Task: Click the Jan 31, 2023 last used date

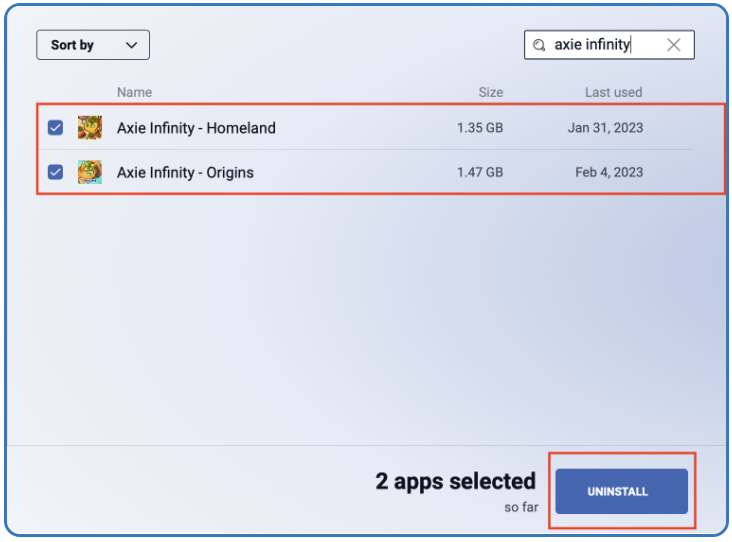Action: click(x=605, y=128)
